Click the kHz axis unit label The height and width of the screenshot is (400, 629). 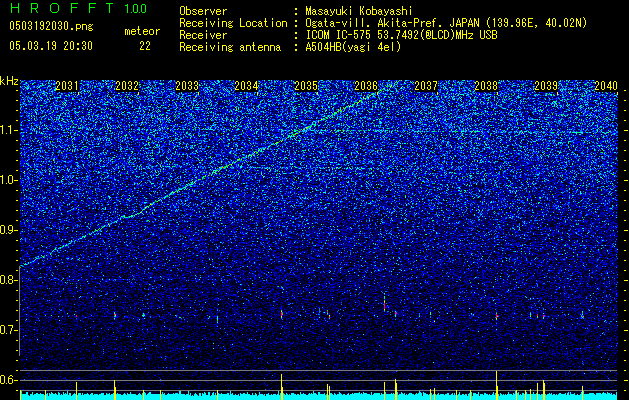point(9,81)
